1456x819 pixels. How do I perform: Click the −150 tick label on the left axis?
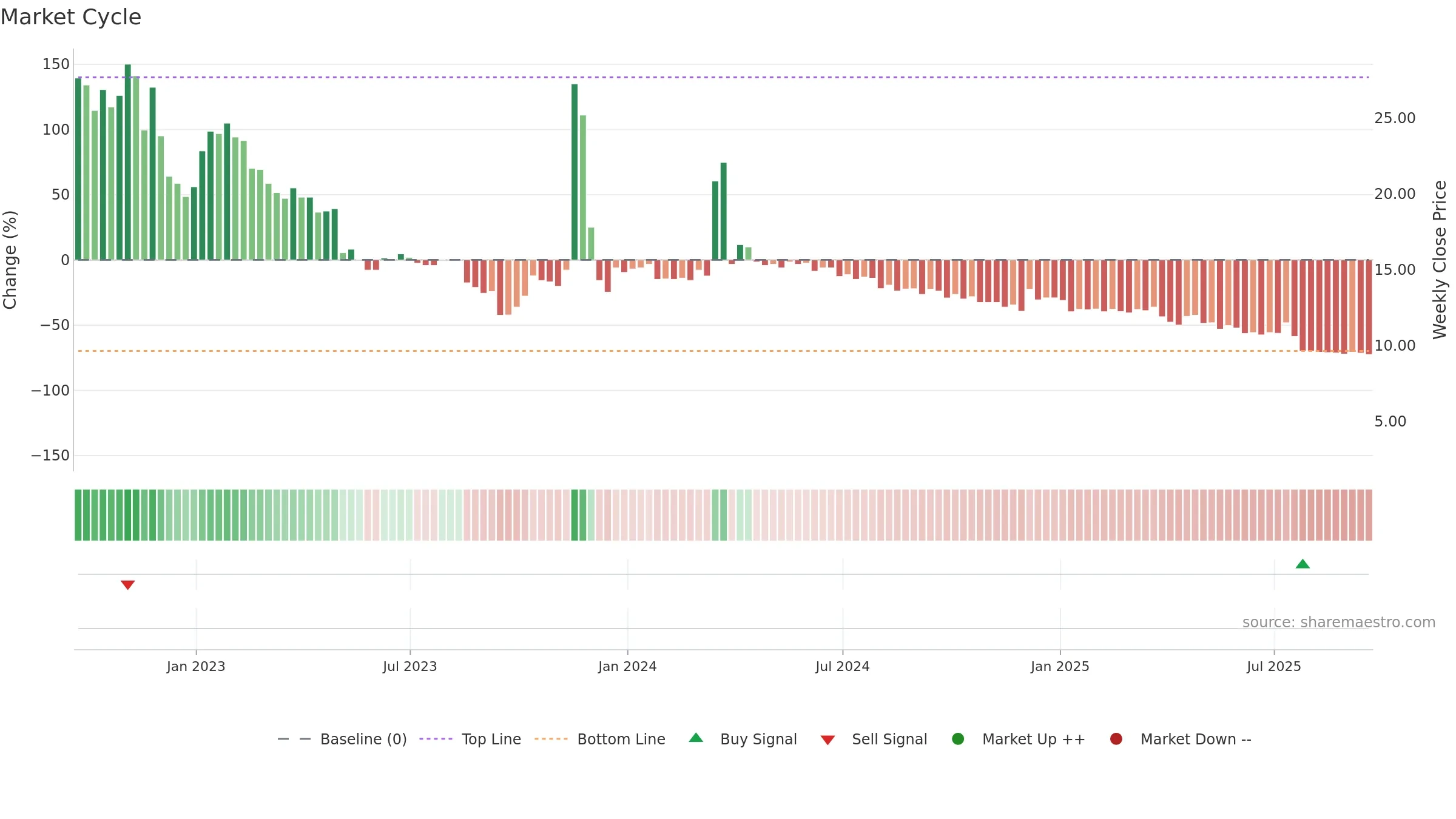pos(50,456)
